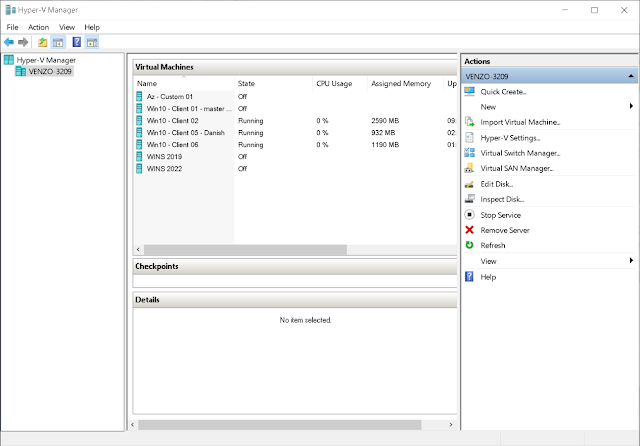Open the Action menu
Image resolution: width=640 pixels, height=446 pixels.
[x=38, y=27]
